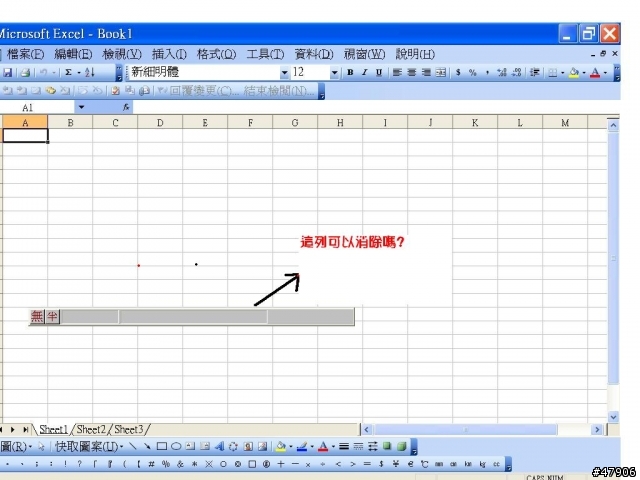640x480 pixels.
Task: Open the 快取圖案(U) AutoShapes menu
Action: (89, 447)
